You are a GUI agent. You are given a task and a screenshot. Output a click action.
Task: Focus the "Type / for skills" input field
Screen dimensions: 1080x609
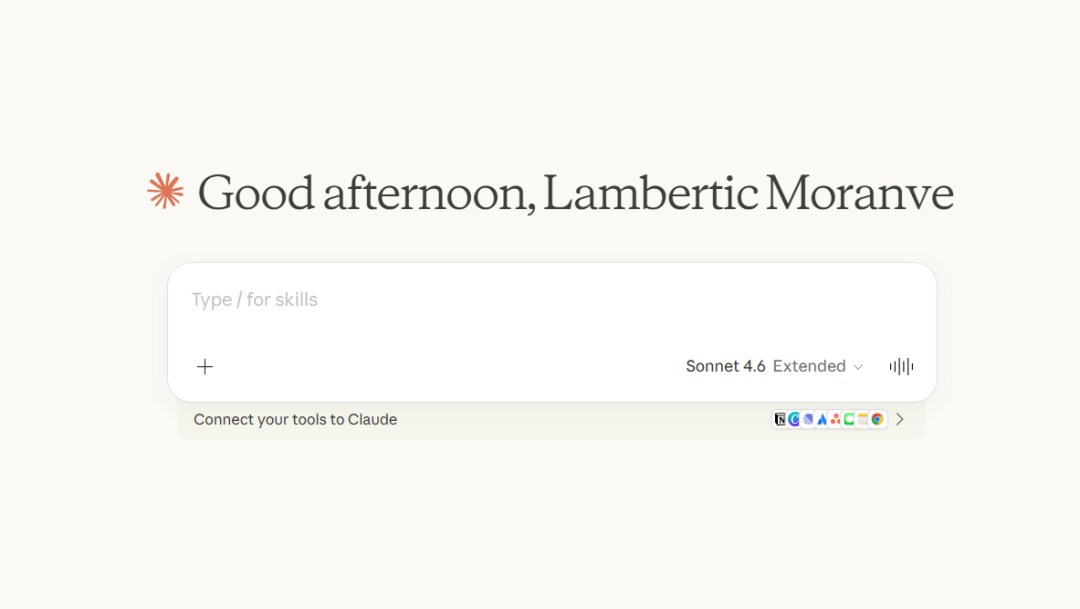[x=255, y=300]
